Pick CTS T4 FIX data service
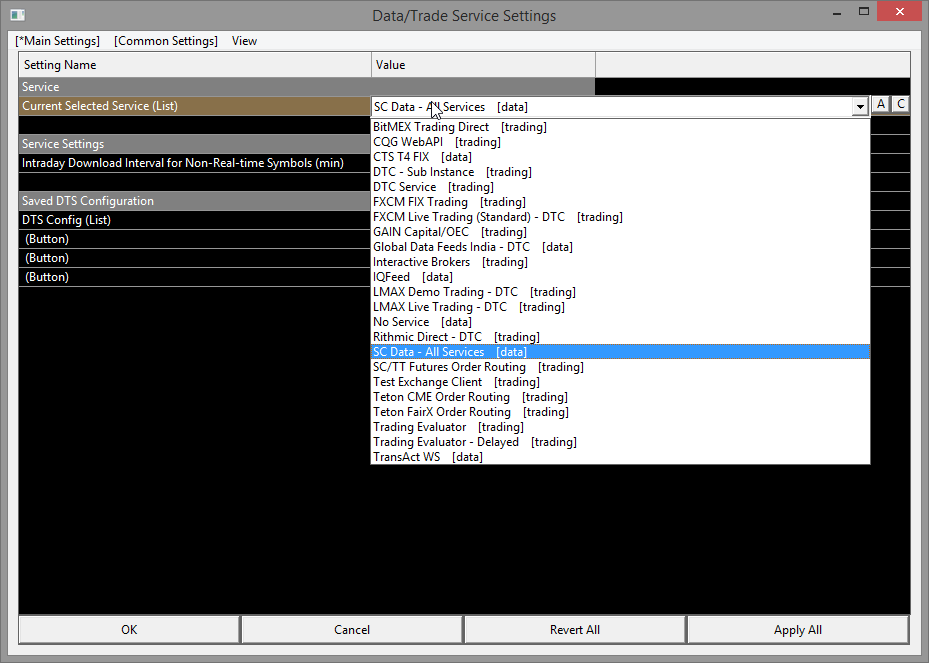 coord(620,157)
